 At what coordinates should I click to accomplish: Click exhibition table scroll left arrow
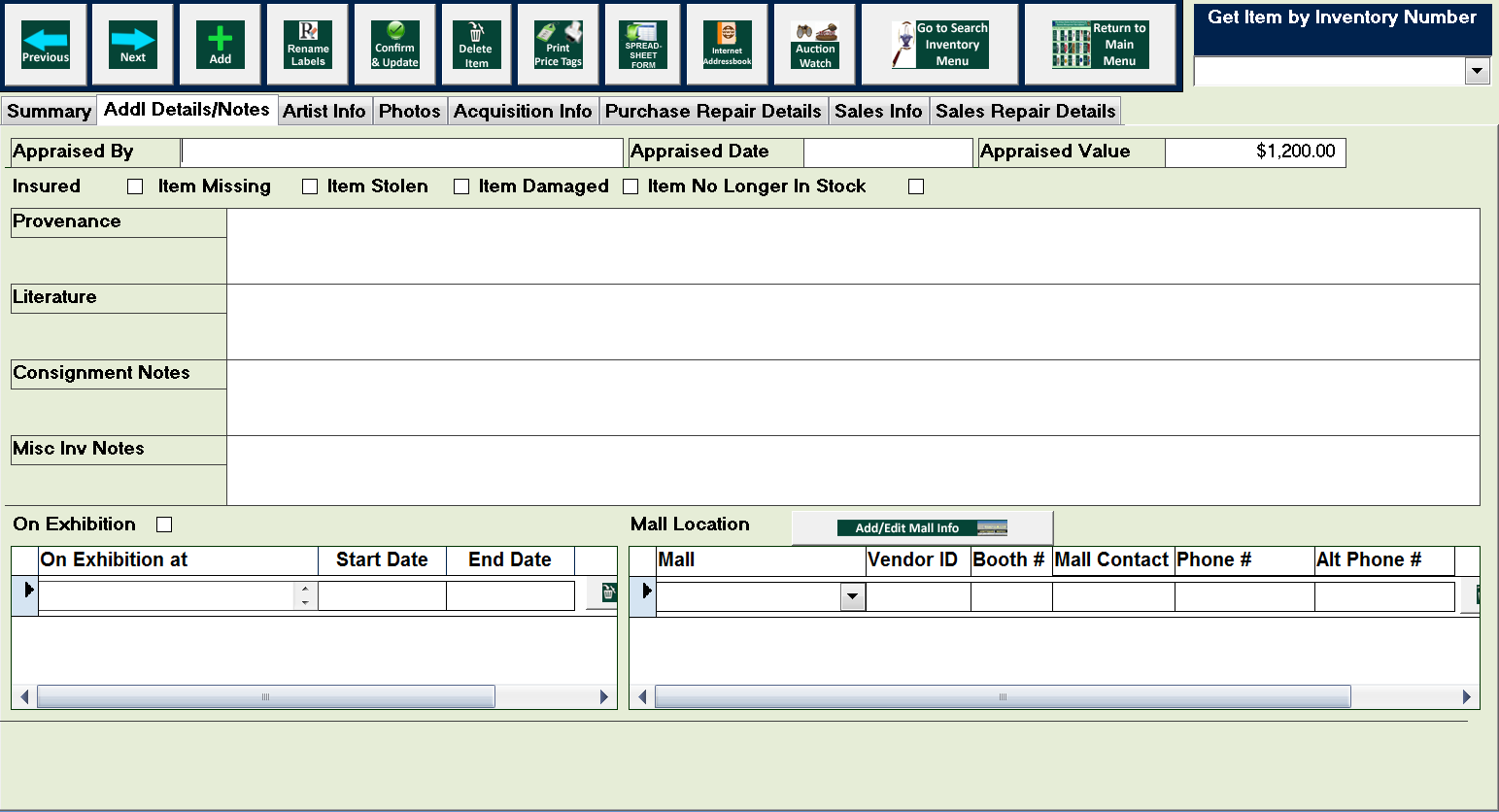24,696
